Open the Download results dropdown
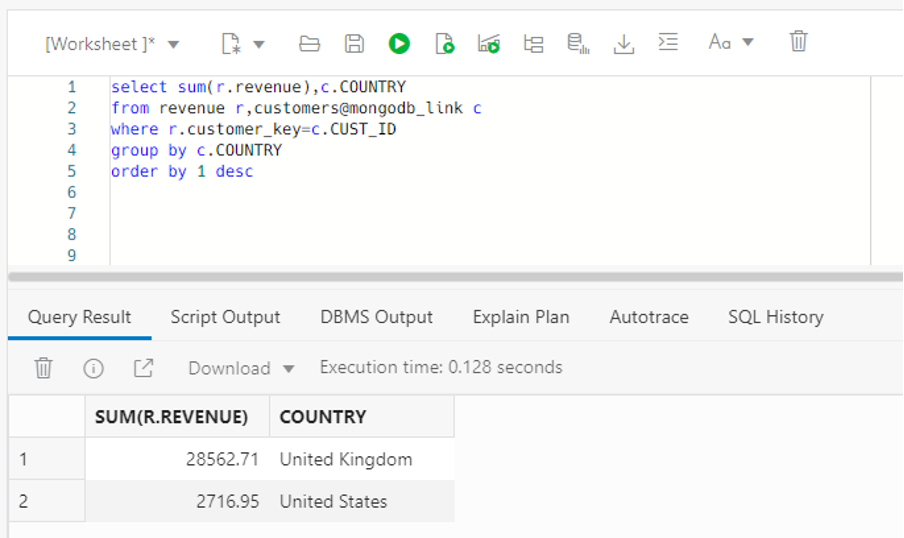The height and width of the screenshot is (538, 904). [x=242, y=368]
